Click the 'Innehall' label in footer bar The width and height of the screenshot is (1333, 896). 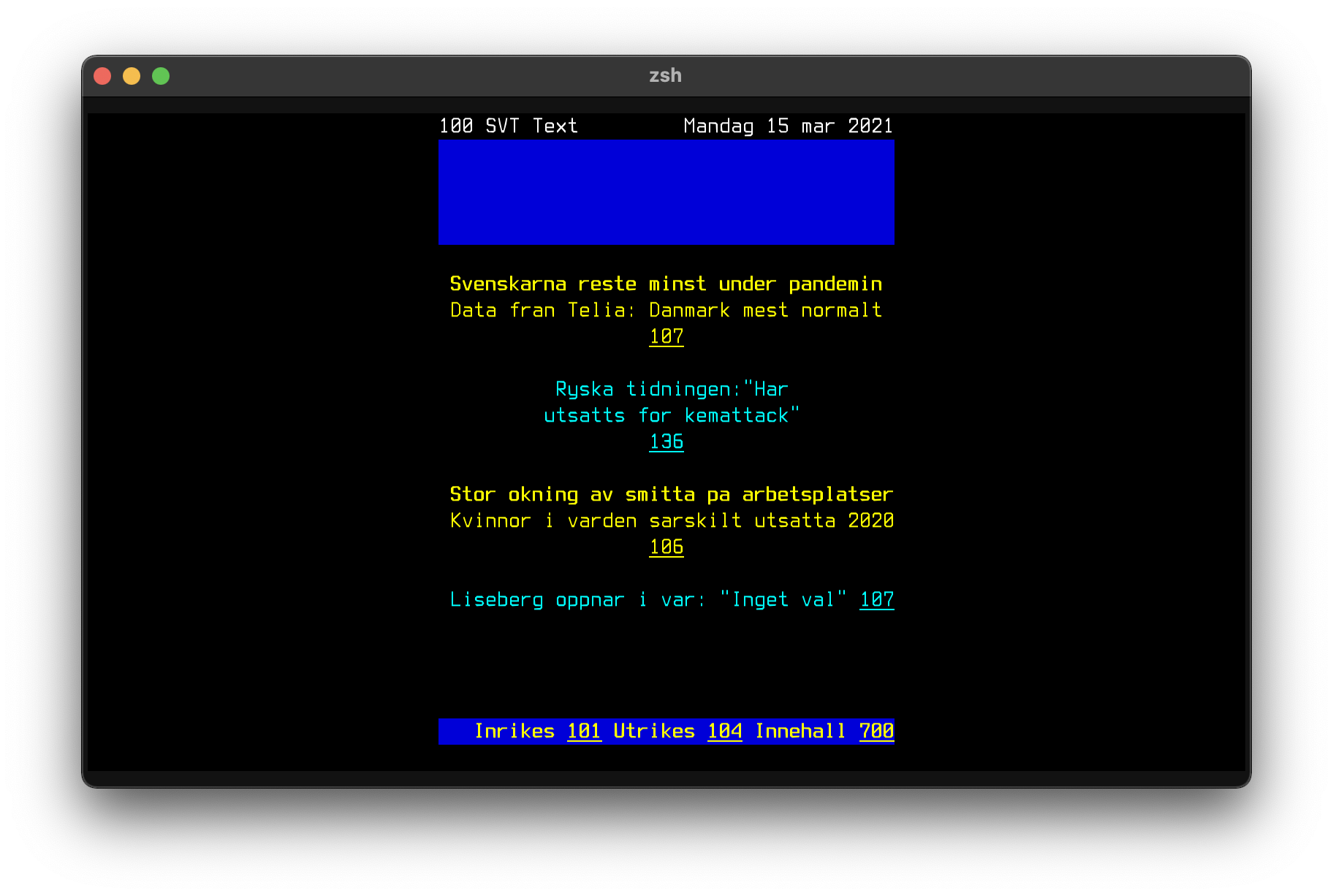point(801,732)
